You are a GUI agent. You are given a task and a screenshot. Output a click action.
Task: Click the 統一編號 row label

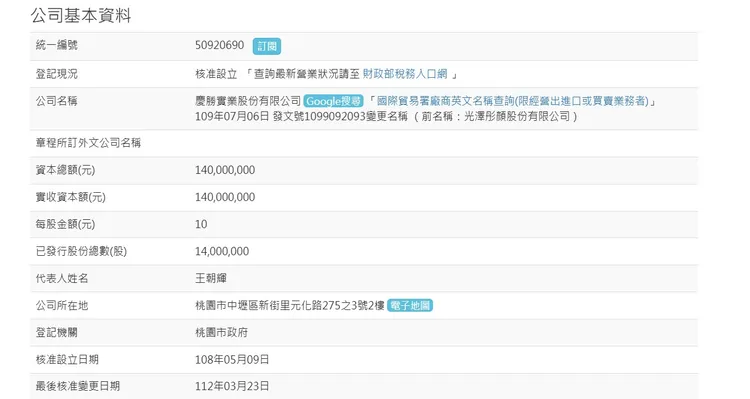click(x=56, y=45)
